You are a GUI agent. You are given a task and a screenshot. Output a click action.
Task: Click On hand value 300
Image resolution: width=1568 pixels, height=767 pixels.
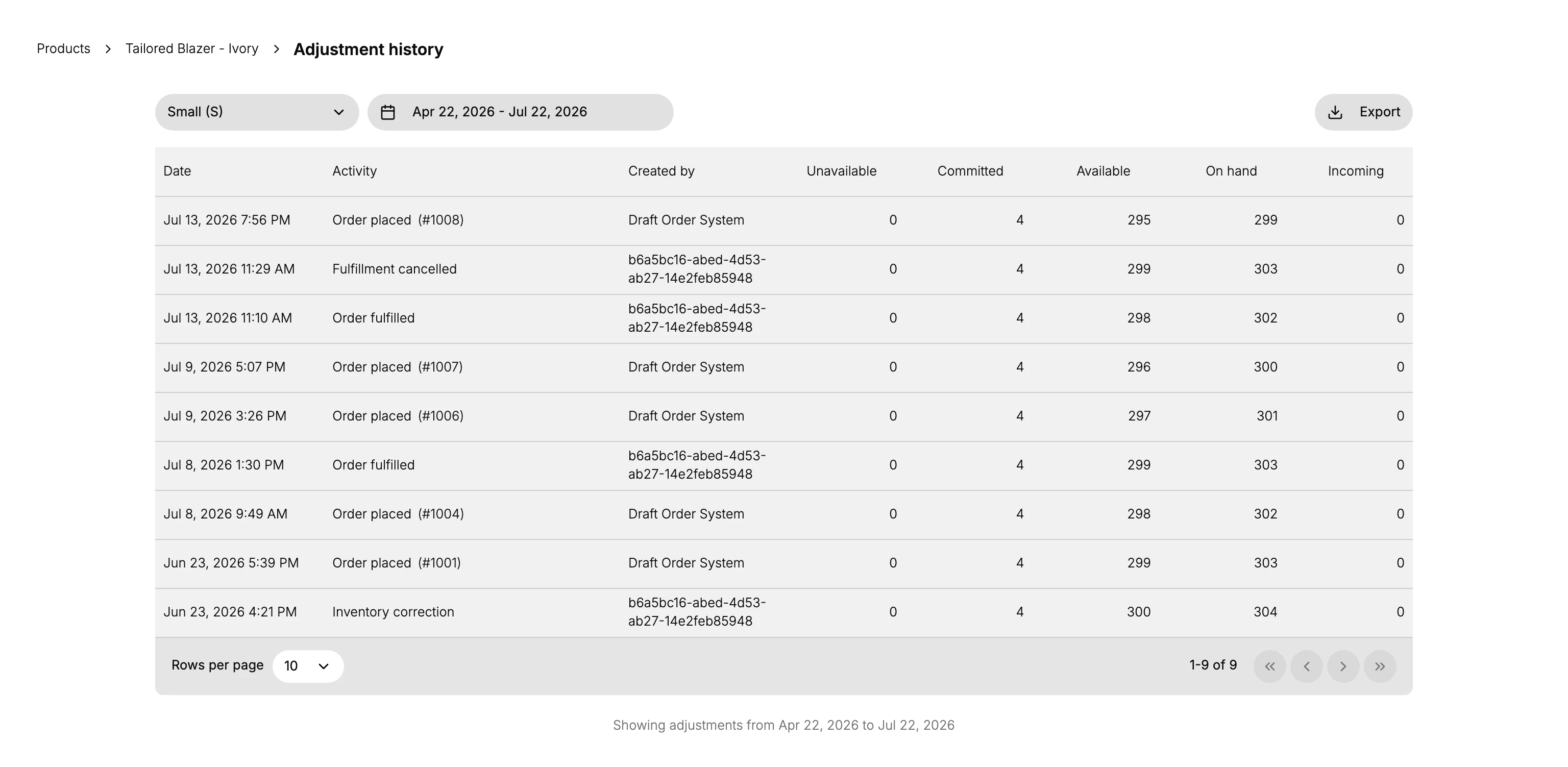(x=1265, y=367)
